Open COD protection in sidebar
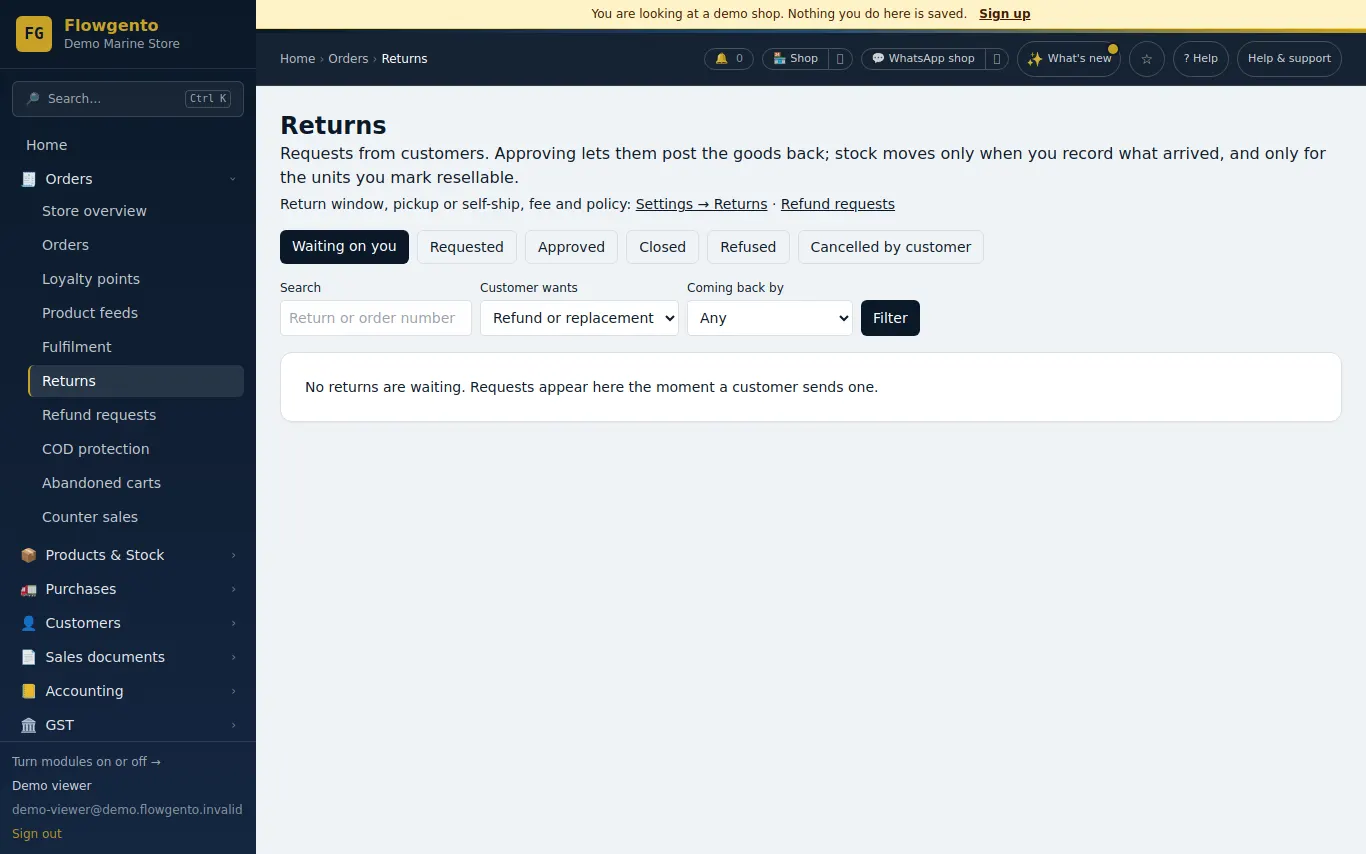 136,449
